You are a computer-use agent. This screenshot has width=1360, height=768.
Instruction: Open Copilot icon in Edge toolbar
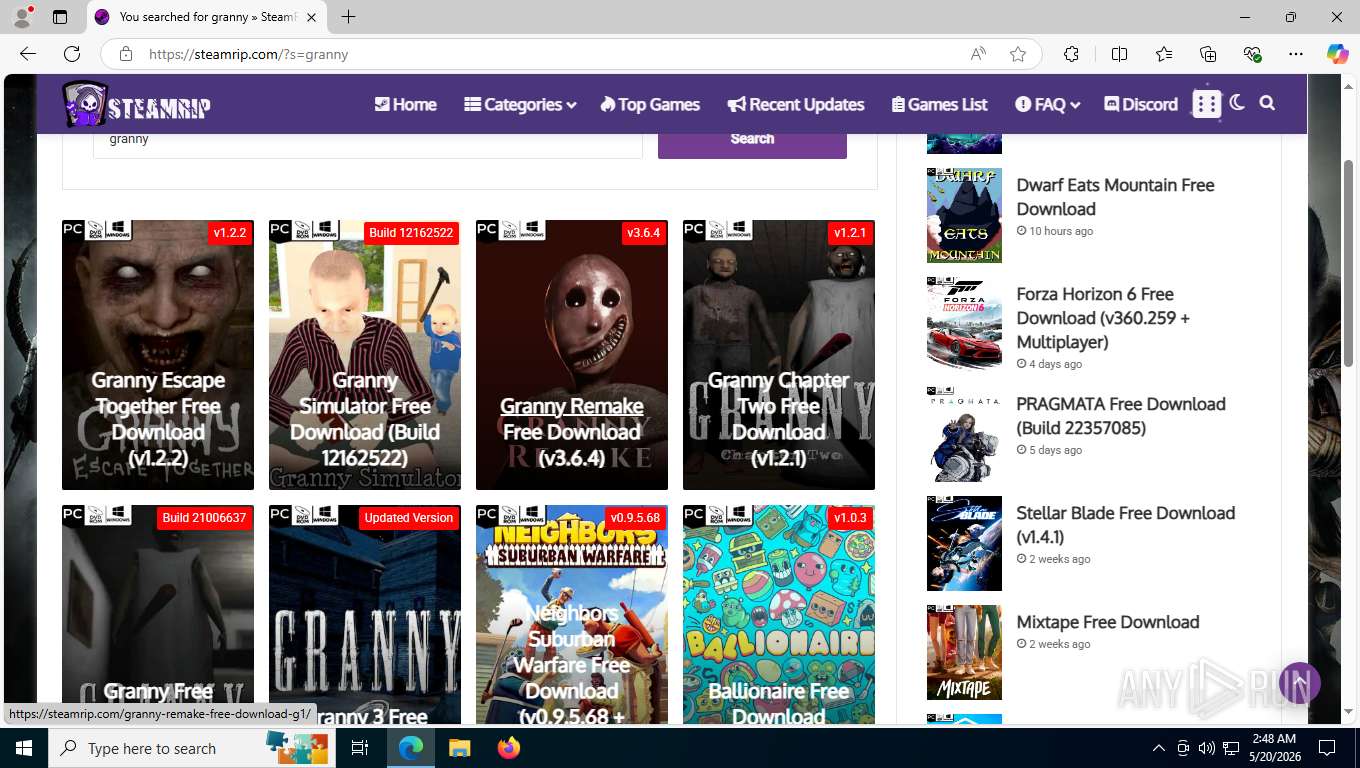[x=1337, y=54]
